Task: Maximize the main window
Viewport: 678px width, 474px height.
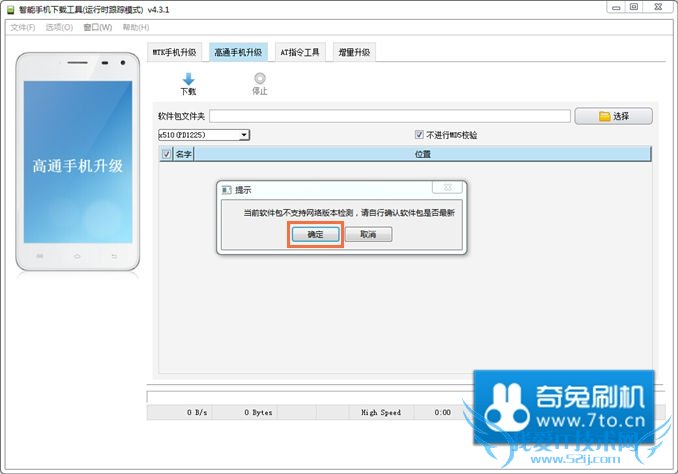Action: click(x=634, y=7)
